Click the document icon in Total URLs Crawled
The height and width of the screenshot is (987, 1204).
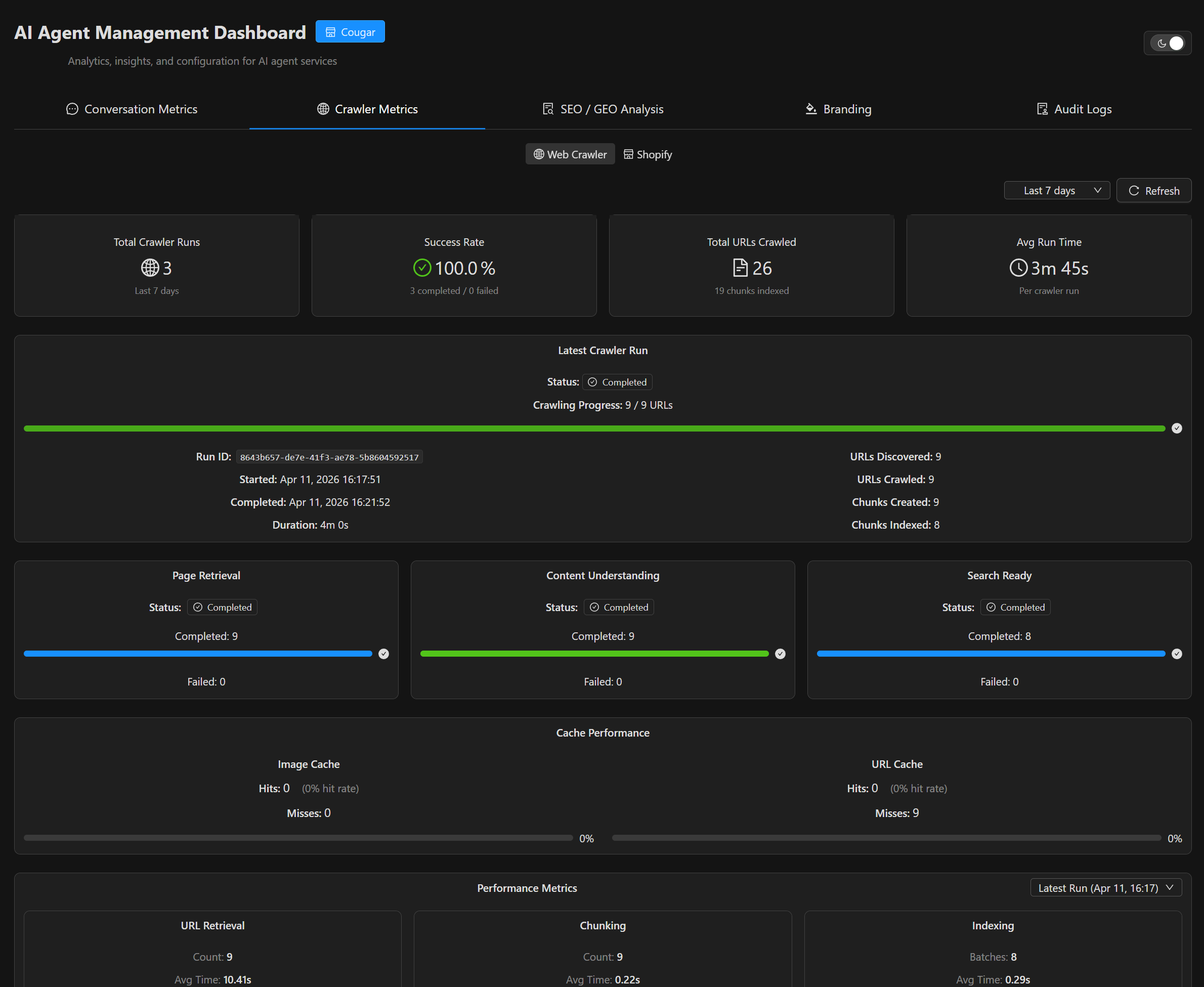(740, 268)
